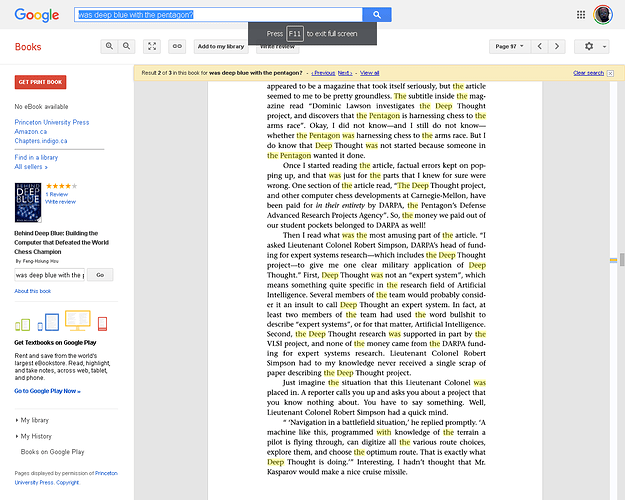625x500 pixels.
Task: Click Find in a library
Action: (36, 157)
